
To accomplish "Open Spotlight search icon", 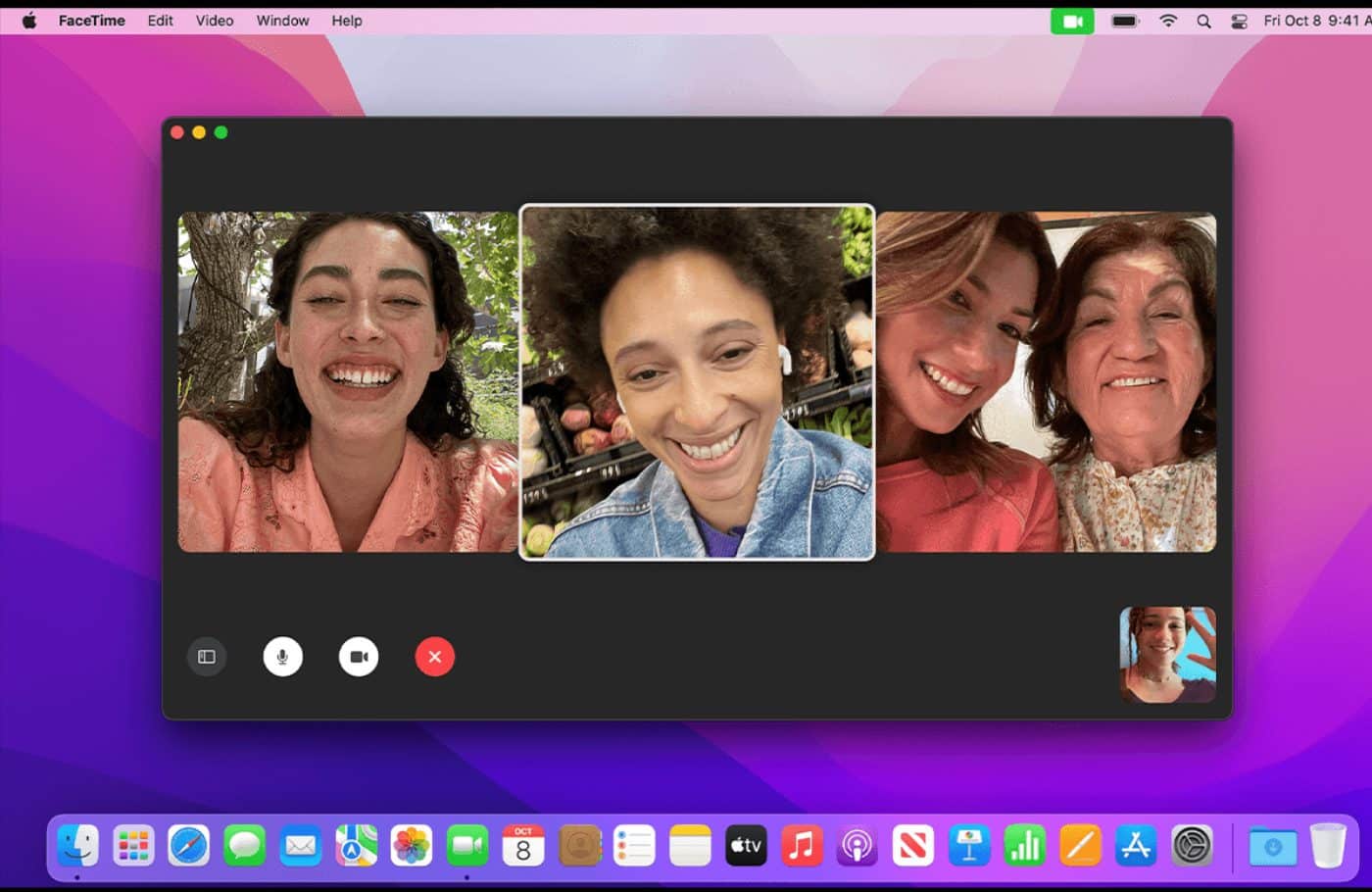I will point(1203,21).
